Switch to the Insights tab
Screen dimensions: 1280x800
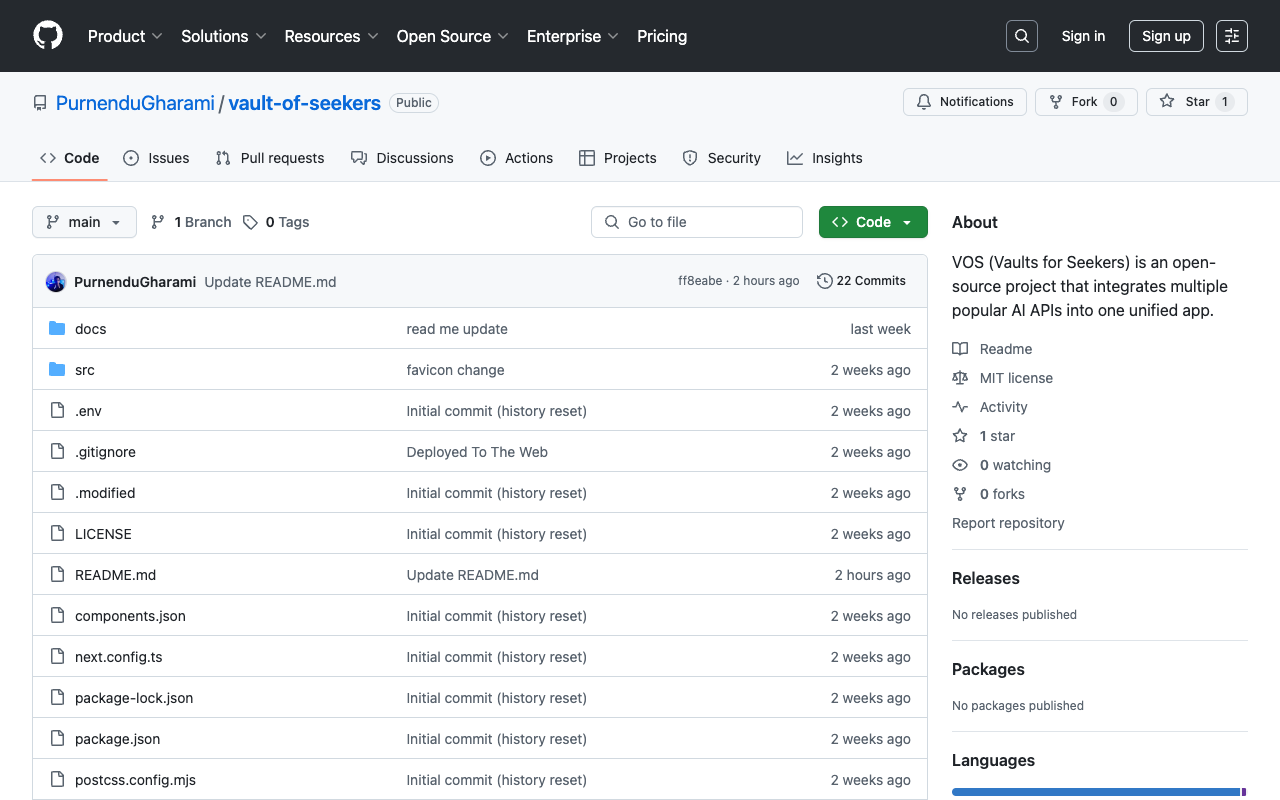(x=824, y=157)
